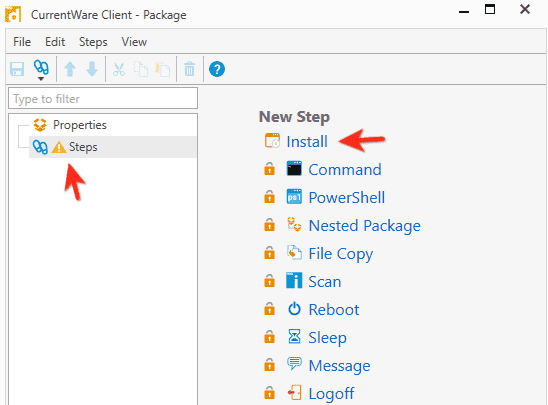Click the Paste toolbar icon
The image size is (548, 405).
(x=163, y=69)
